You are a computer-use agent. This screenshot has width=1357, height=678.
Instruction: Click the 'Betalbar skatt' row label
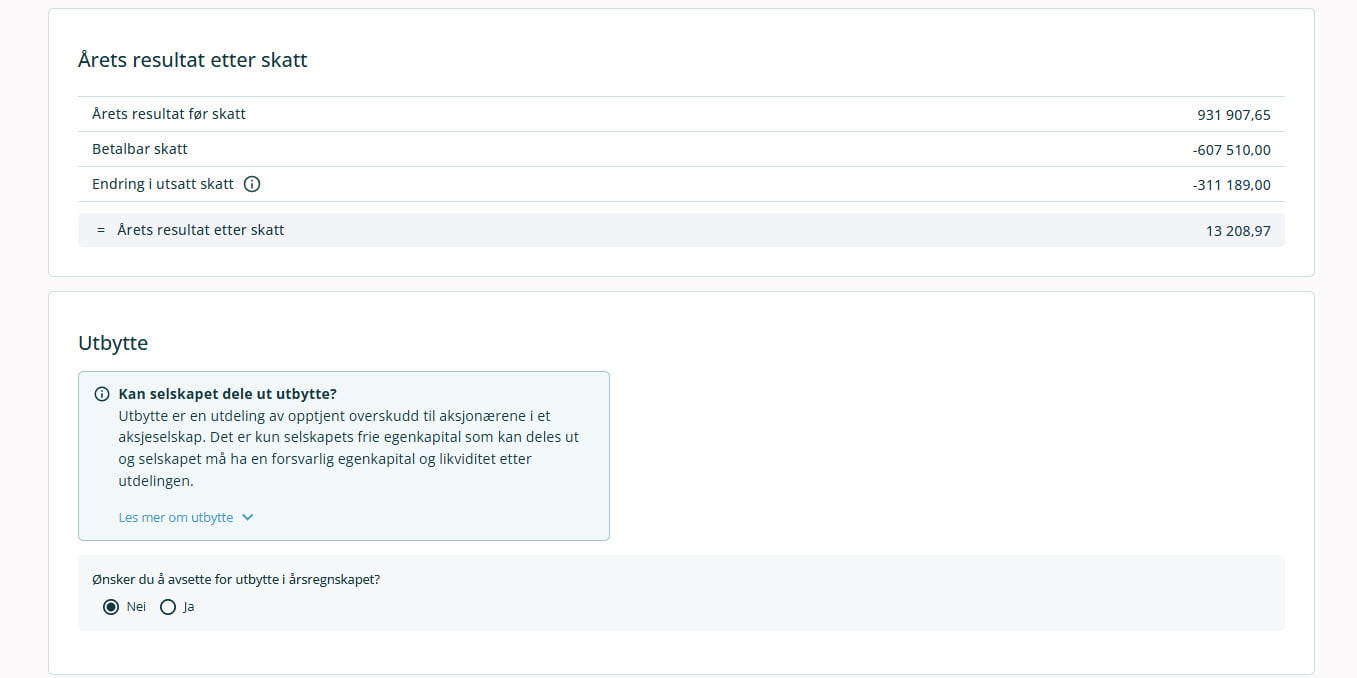point(140,149)
